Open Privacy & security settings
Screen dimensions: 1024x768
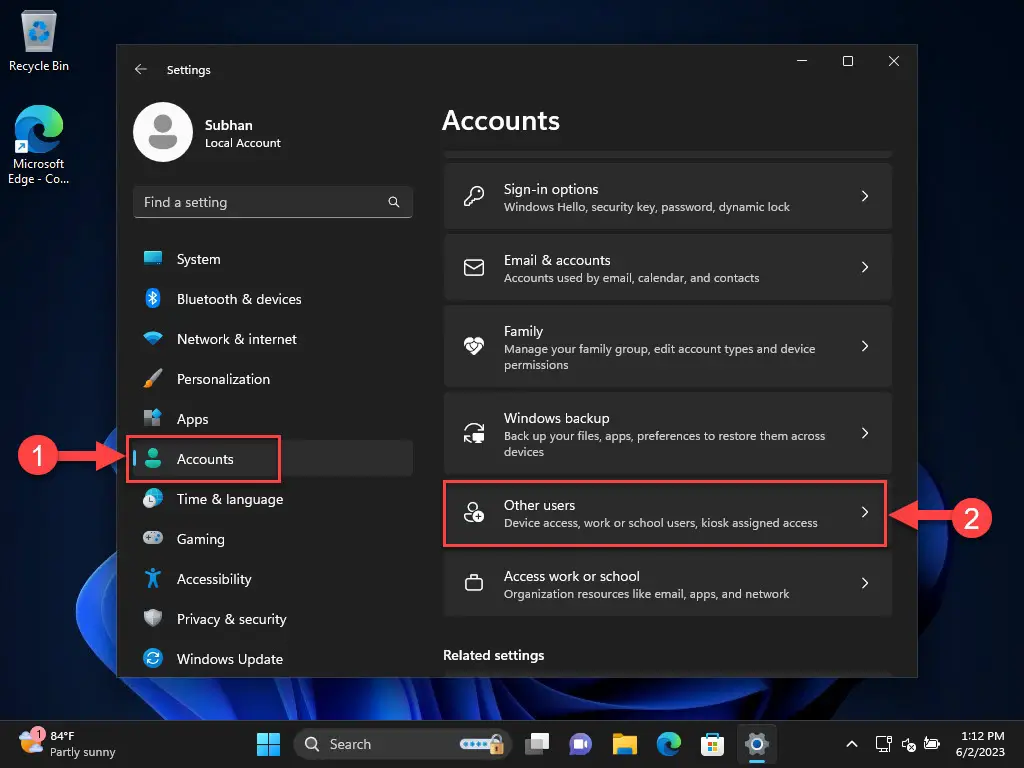pyautogui.click(x=272, y=618)
